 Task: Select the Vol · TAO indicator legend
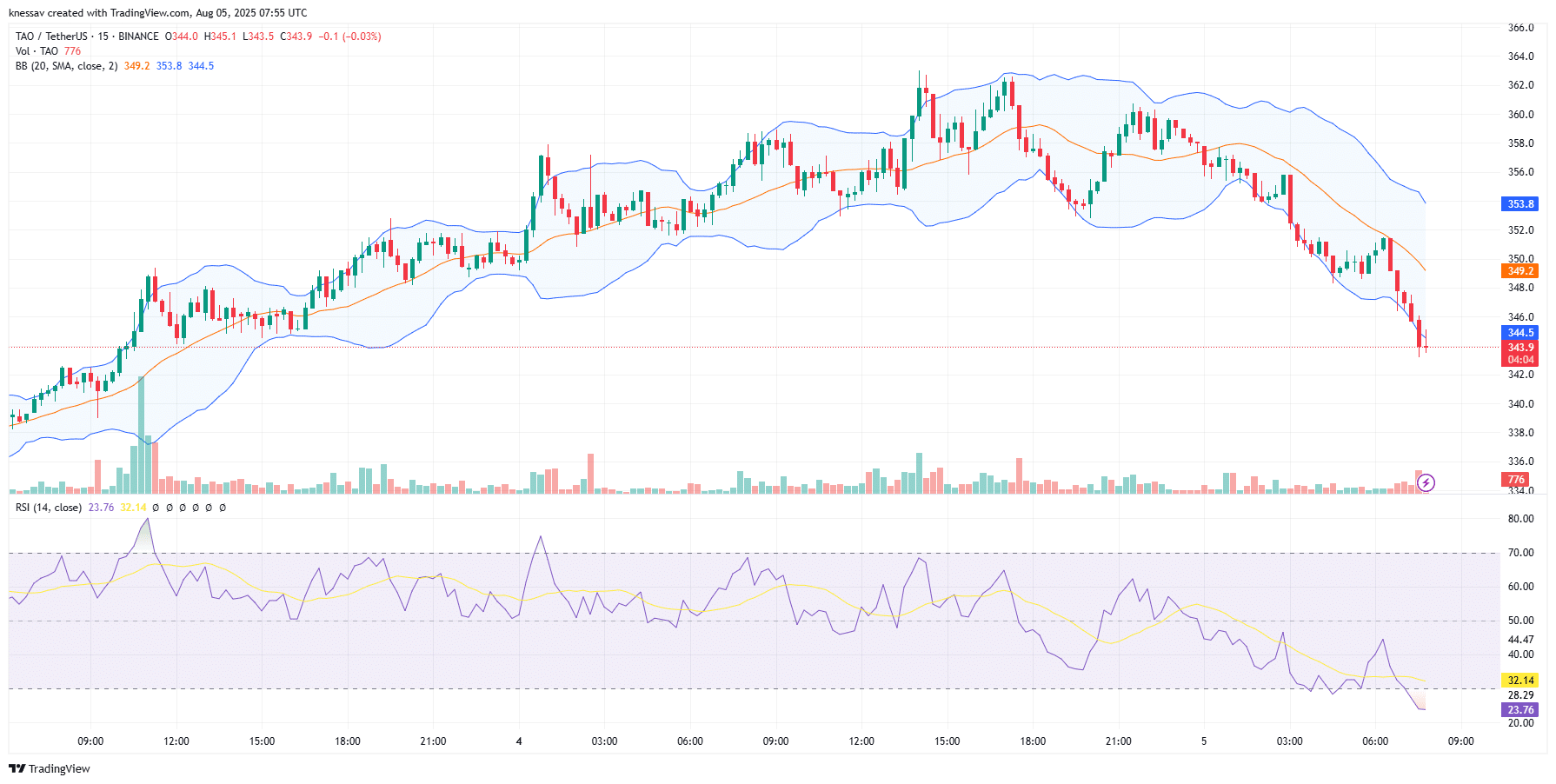click(37, 51)
